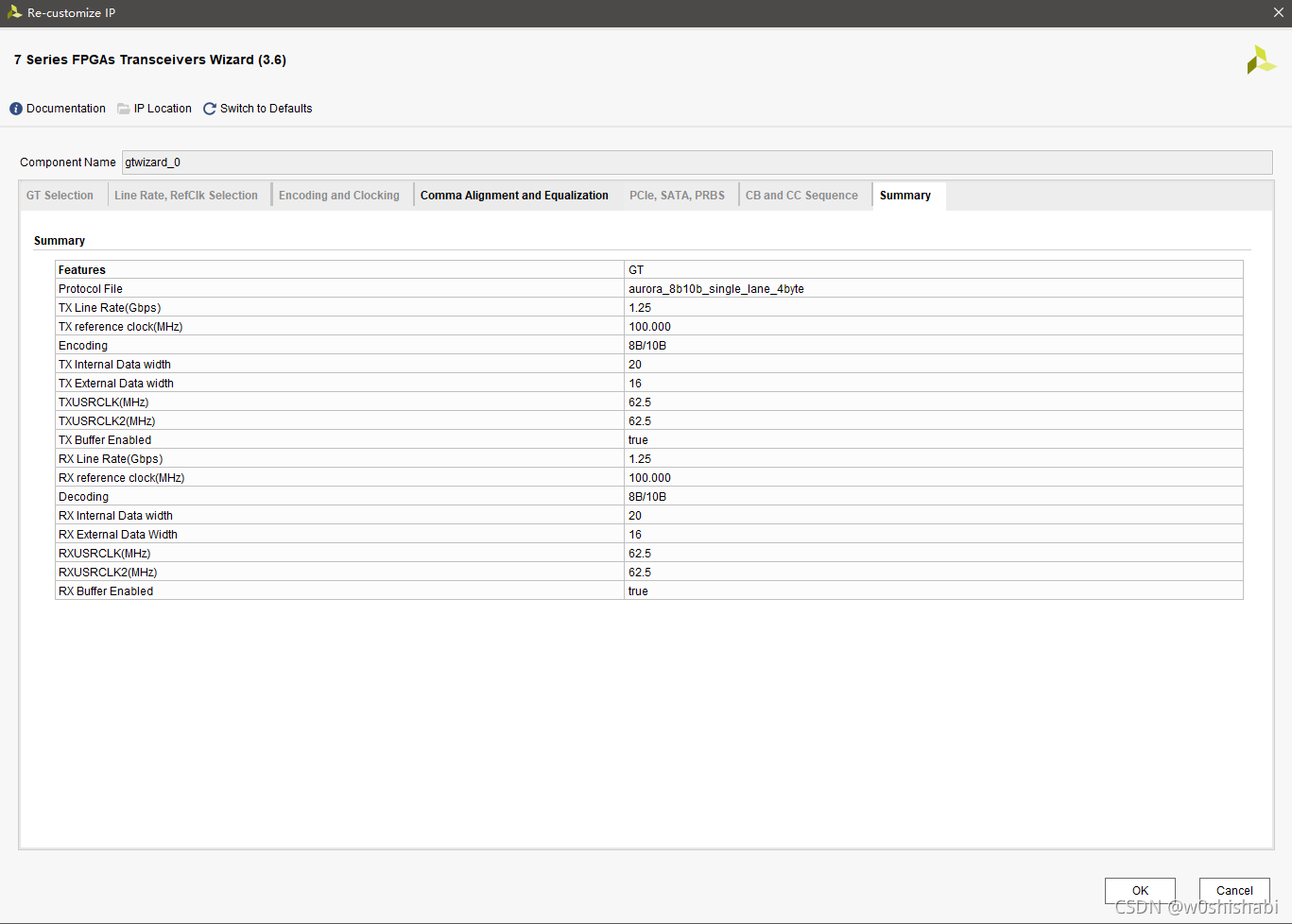
Task: Select TX Buffer Enabled value true
Action: pos(638,440)
